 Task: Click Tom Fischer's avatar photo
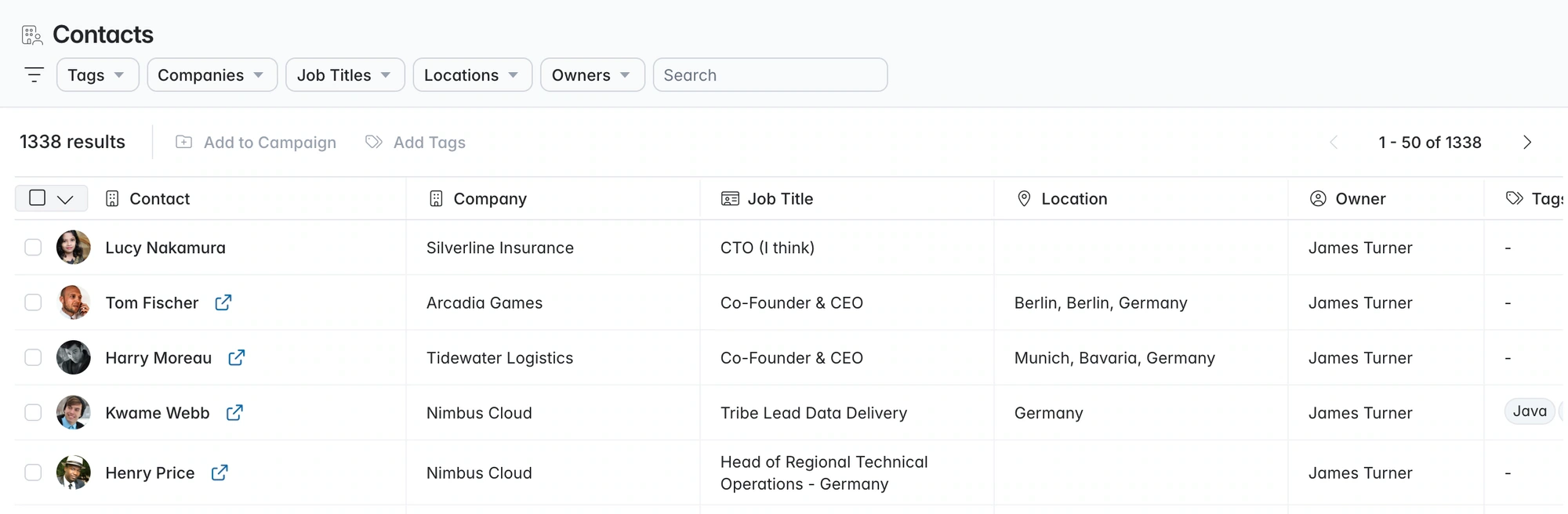tap(74, 302)
